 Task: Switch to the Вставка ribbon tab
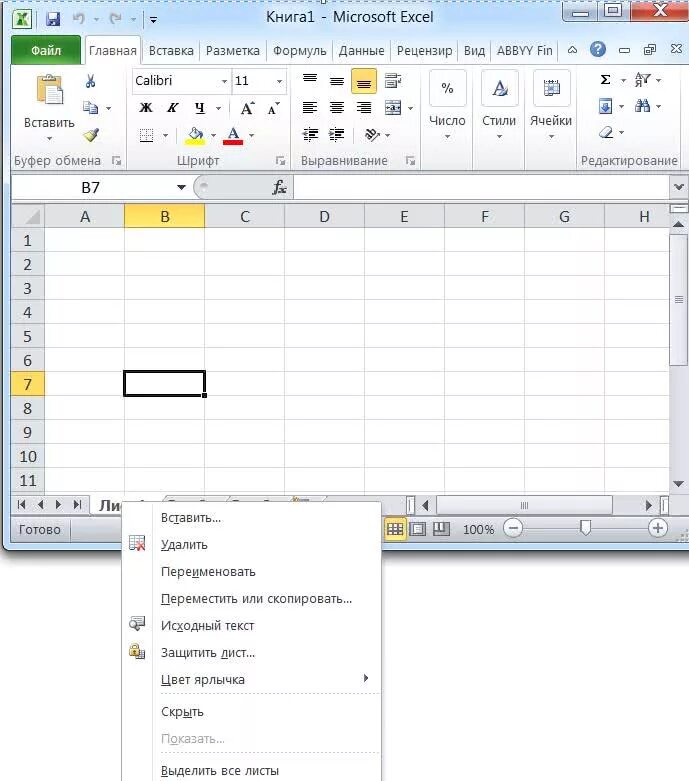coord(171,51)
